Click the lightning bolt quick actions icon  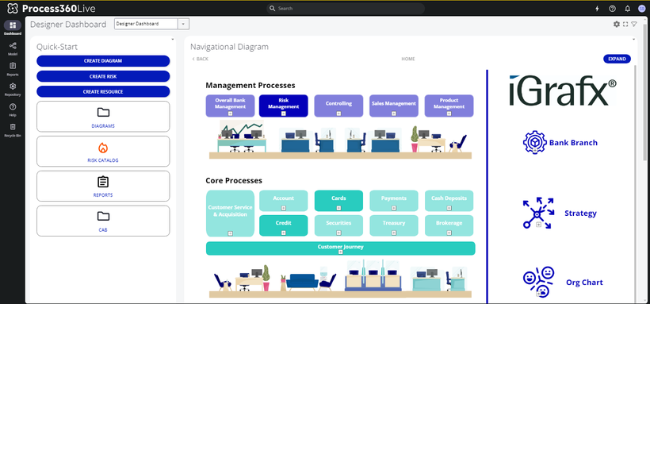coord(597,8)
